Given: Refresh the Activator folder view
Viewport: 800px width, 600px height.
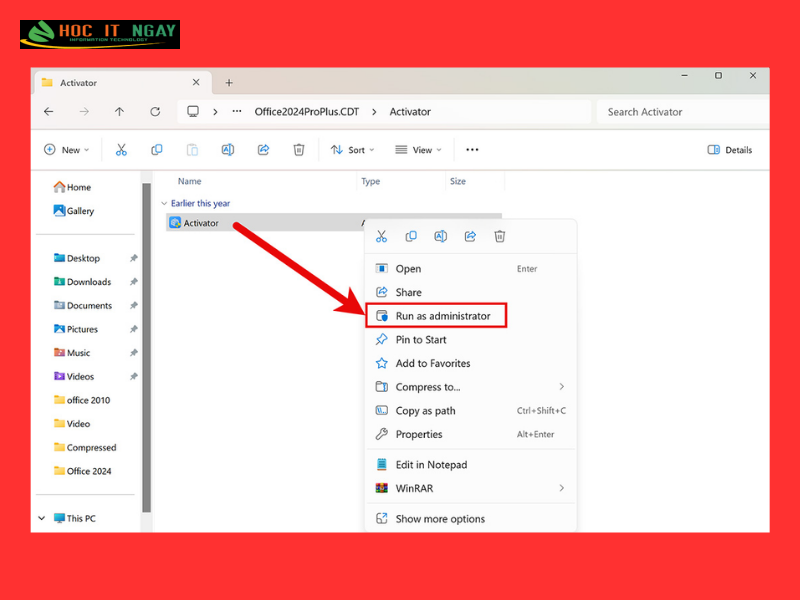Looking at the screenshot, I should point(155,111).
